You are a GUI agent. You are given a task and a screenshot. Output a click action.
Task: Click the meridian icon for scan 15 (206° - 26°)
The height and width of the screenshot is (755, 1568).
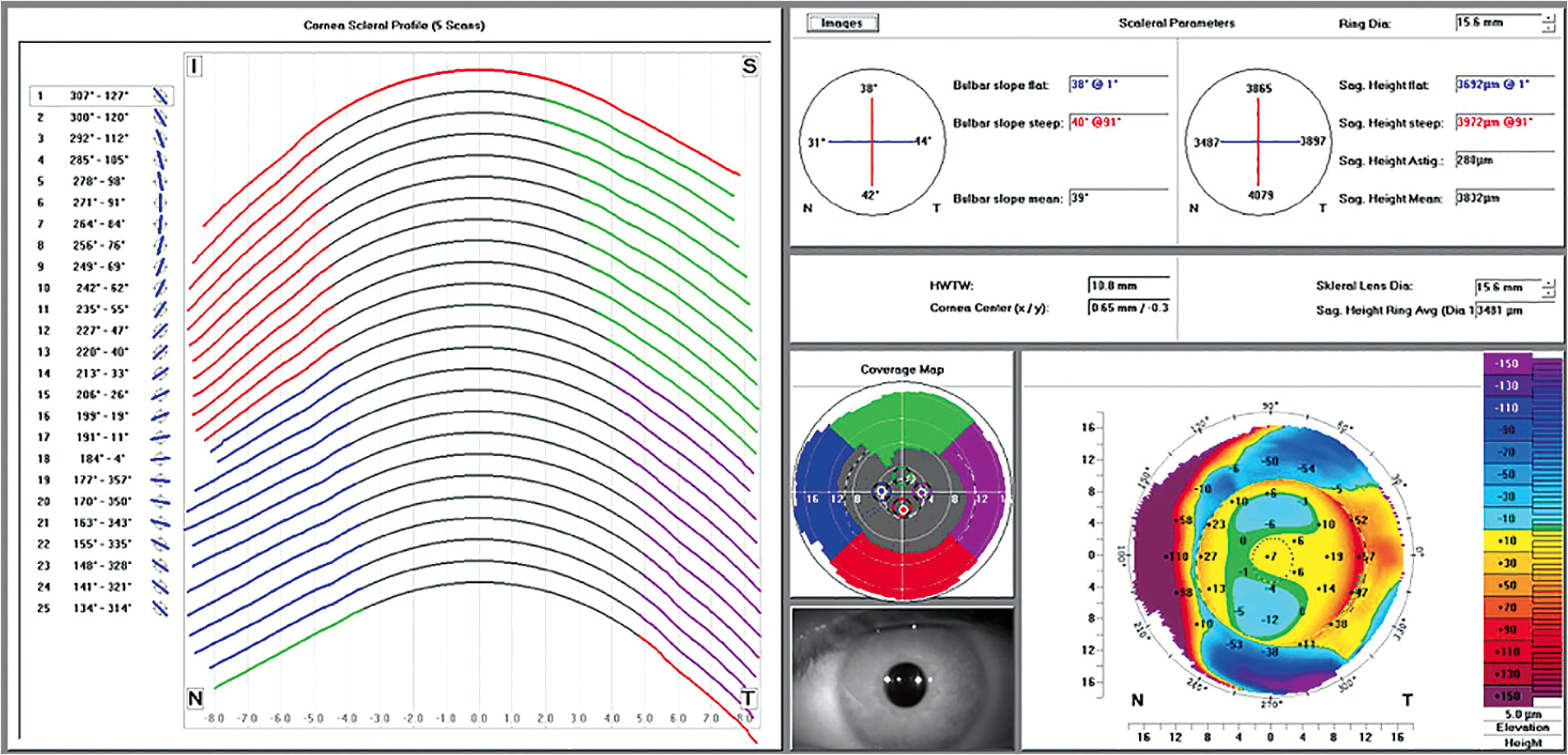161,395
